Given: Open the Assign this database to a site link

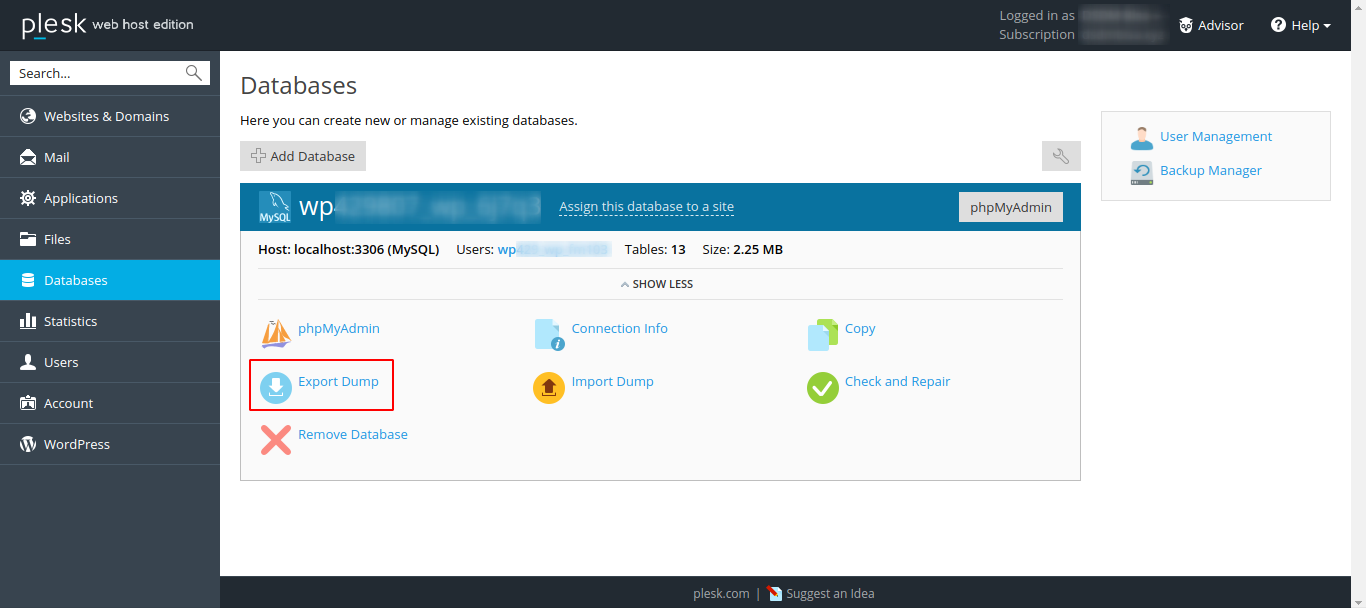Looking at the screenshot, I should (645, 206).
